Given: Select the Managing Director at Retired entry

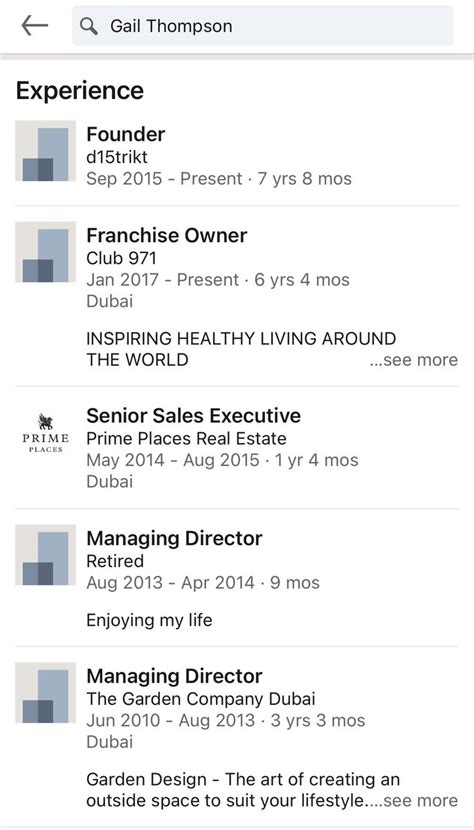Looking at the screenshot, I should pos(237,578).
